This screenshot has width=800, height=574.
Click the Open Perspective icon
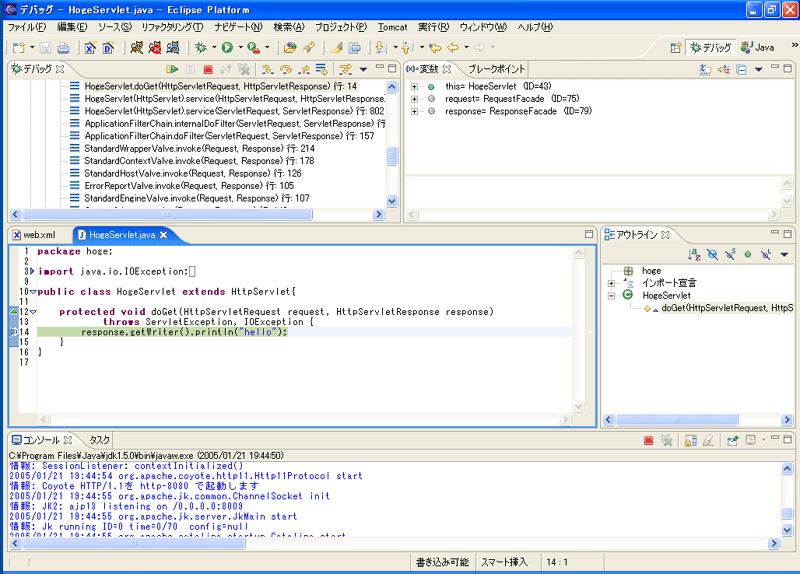point(676,48)
